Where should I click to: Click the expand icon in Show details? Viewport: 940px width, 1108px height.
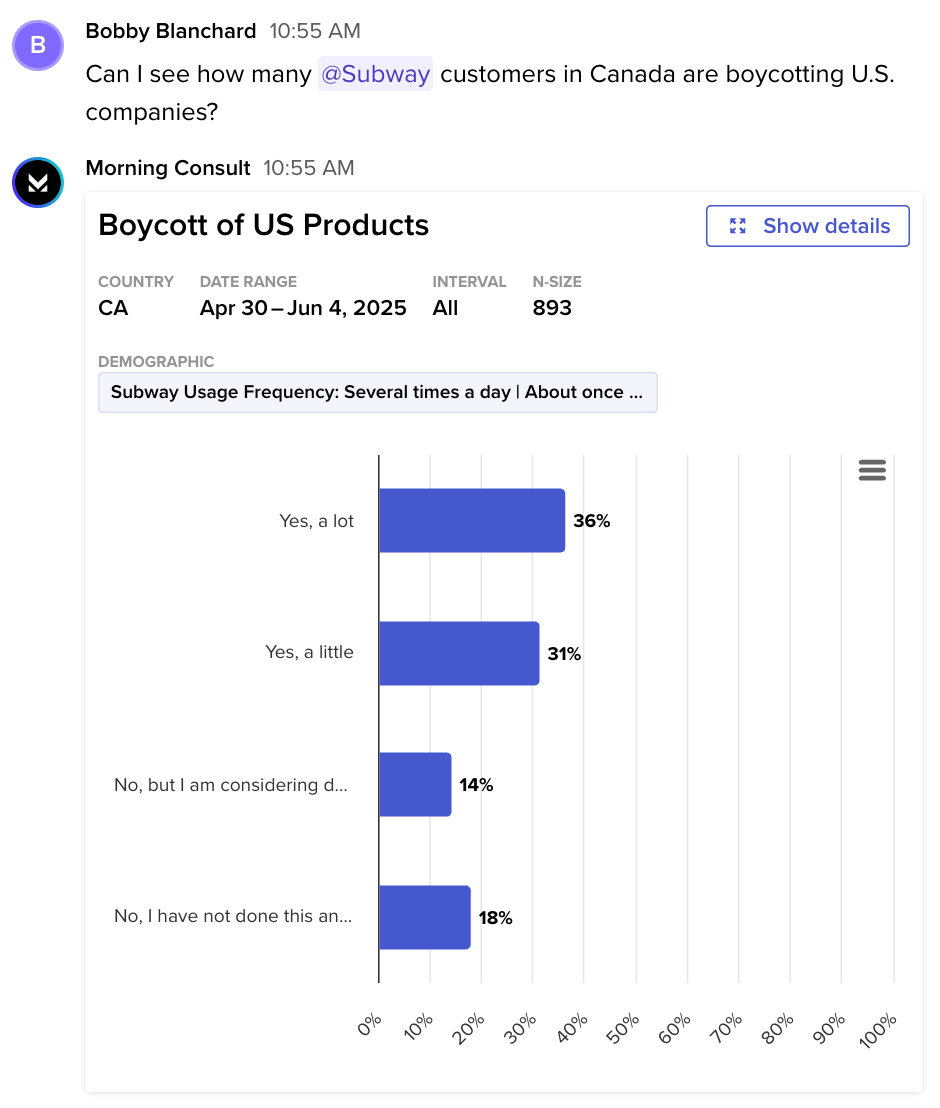(738, 226)
